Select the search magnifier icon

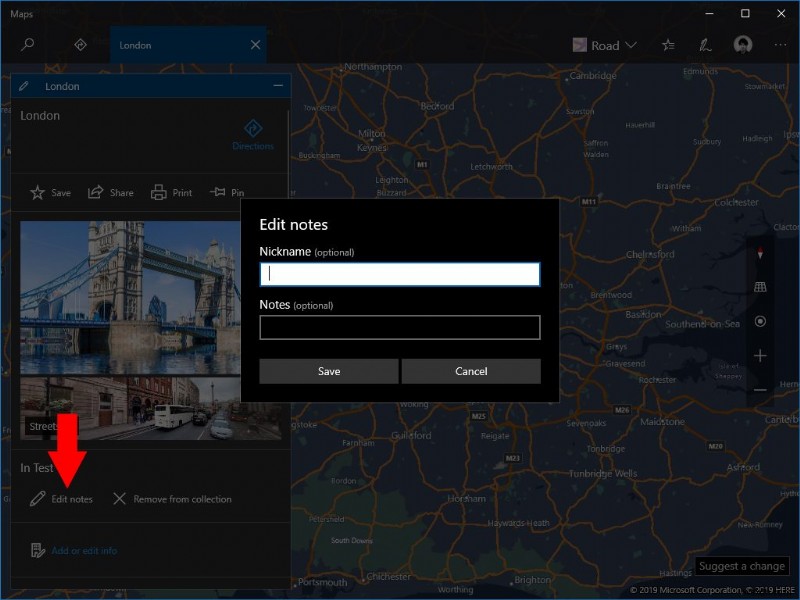pos(27,45)
